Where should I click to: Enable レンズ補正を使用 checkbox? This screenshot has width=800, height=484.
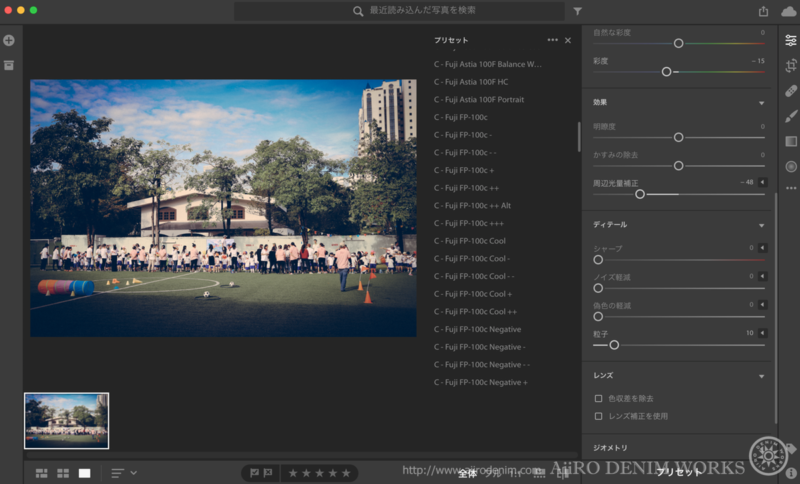coord(598,416)
